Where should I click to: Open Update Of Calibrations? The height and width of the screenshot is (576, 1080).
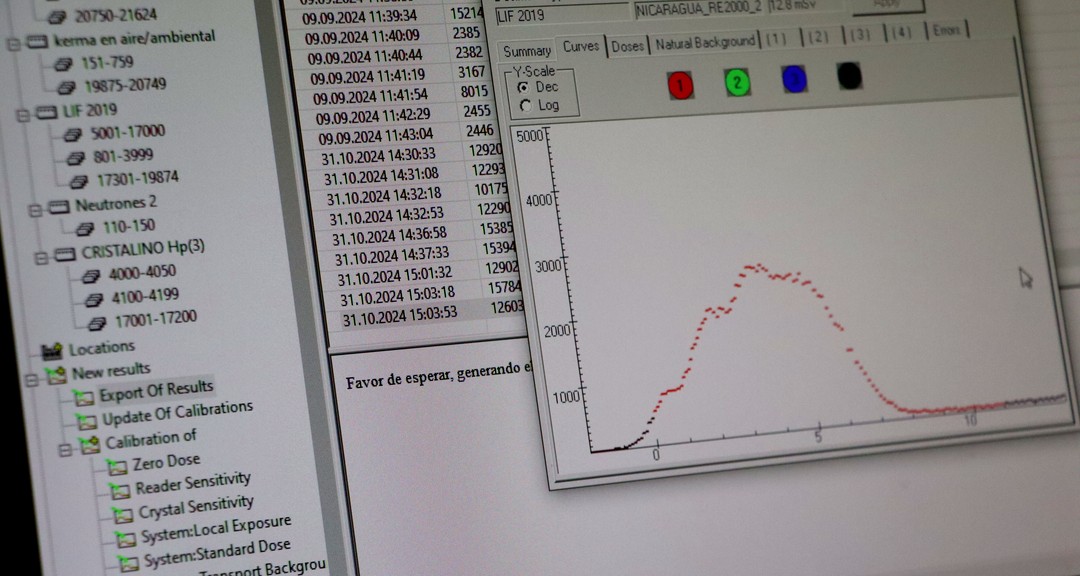[177, 412]
